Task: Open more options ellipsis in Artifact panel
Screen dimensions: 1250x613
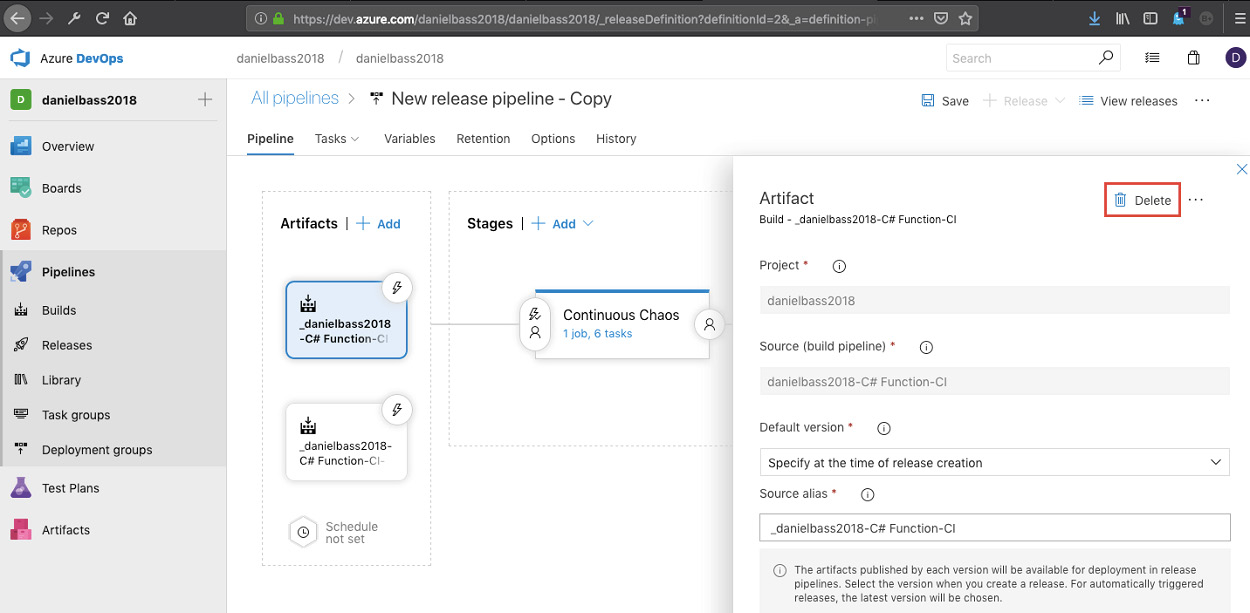Action: point(1196,200)
